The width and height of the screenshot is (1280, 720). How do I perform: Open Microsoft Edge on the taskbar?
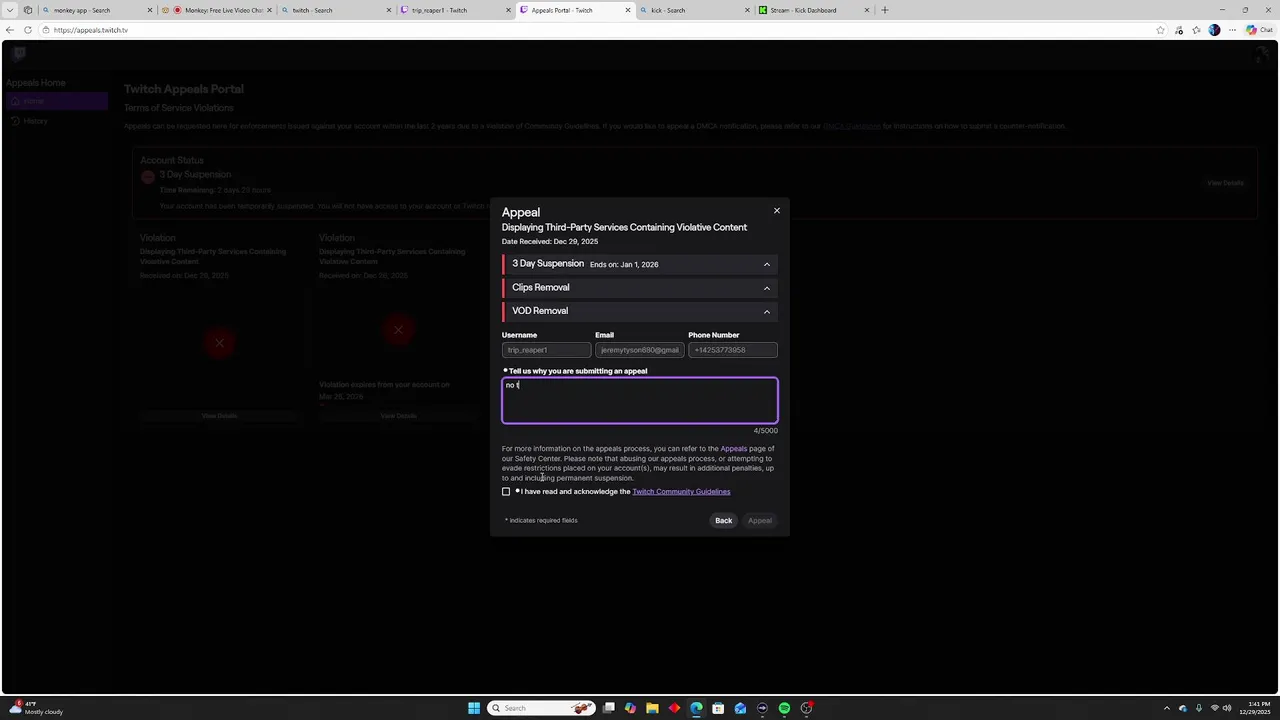pyautogui.click(x=696, y=708)
